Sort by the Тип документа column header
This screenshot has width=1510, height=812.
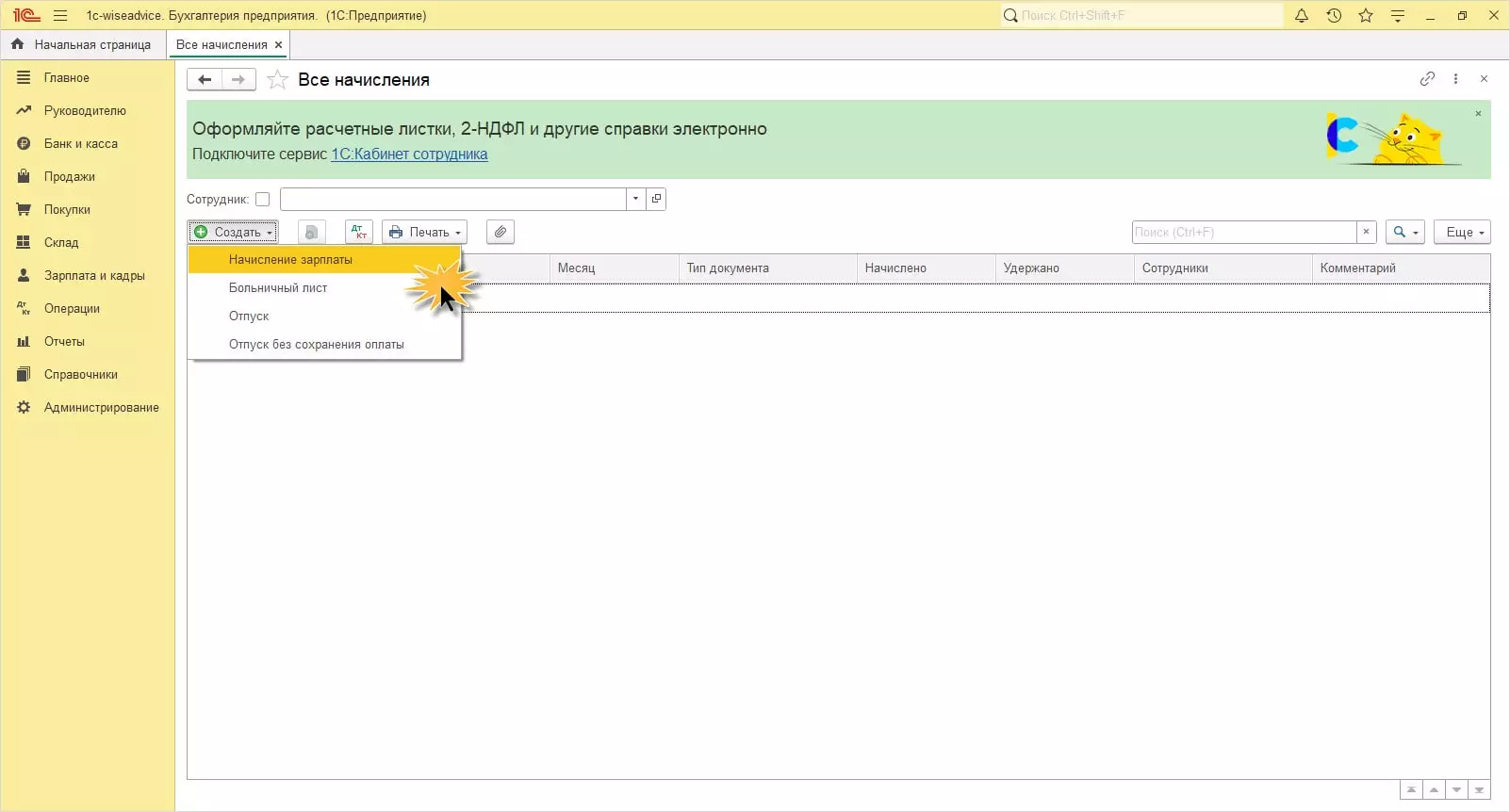point(767,268)
